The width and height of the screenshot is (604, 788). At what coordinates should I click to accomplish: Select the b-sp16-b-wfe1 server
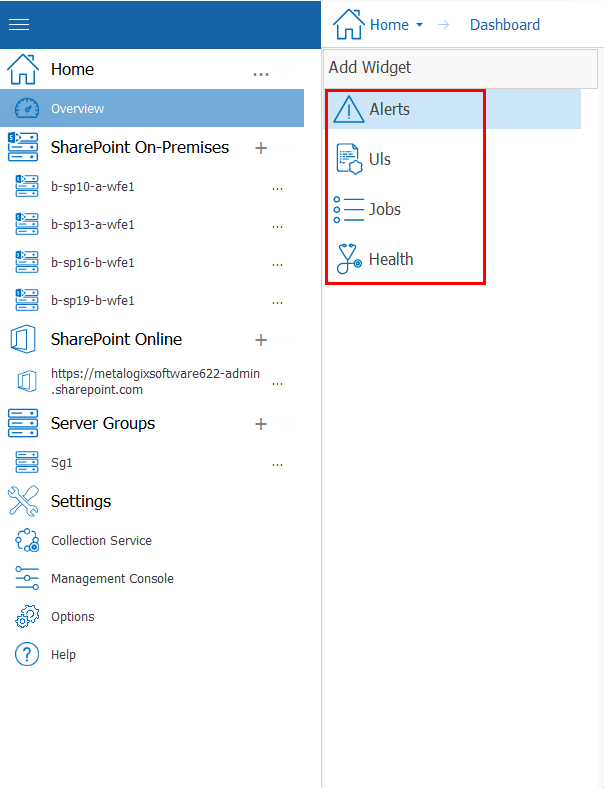pyautogui.click(x=93, y=263)
